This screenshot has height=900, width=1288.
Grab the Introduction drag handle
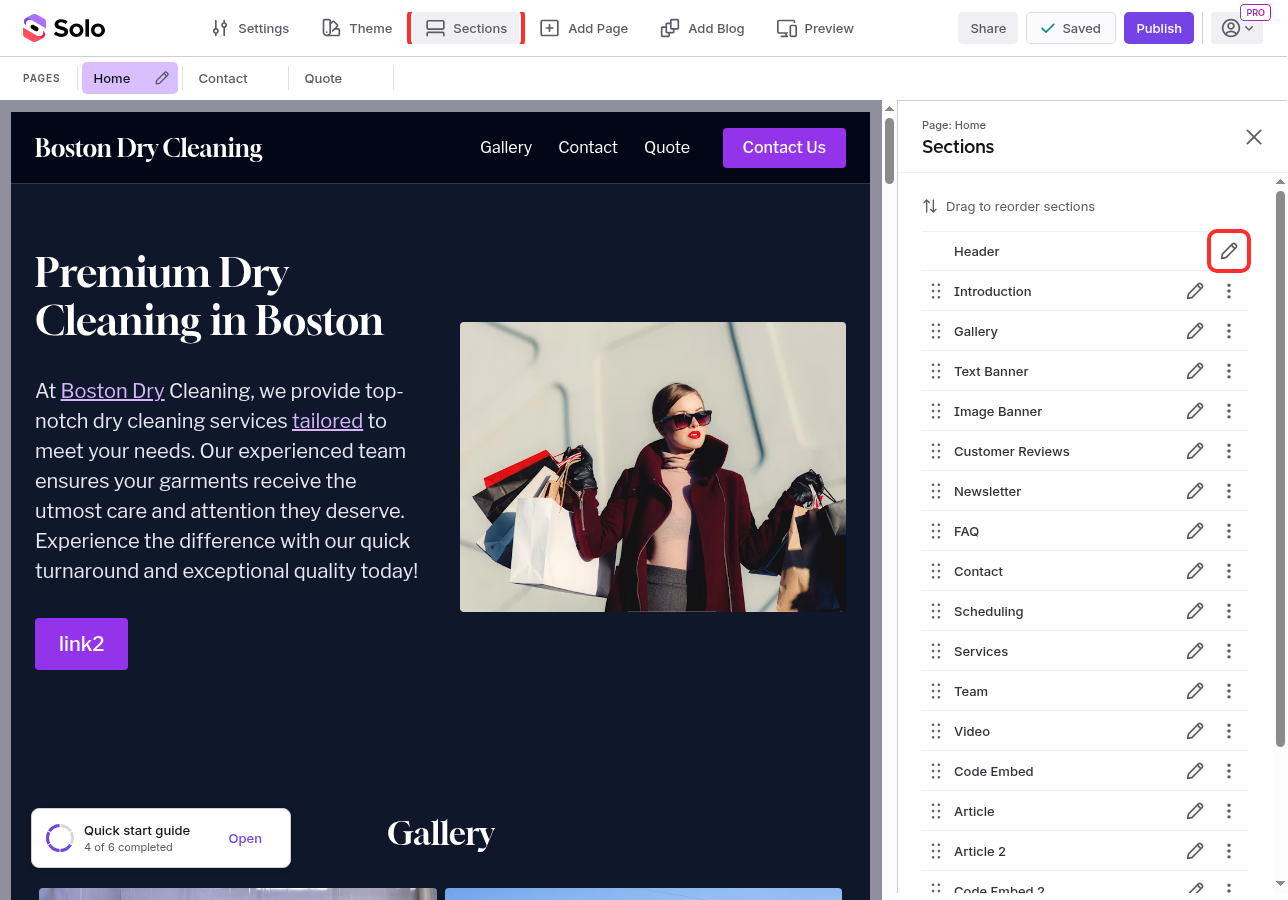(936, 291)
